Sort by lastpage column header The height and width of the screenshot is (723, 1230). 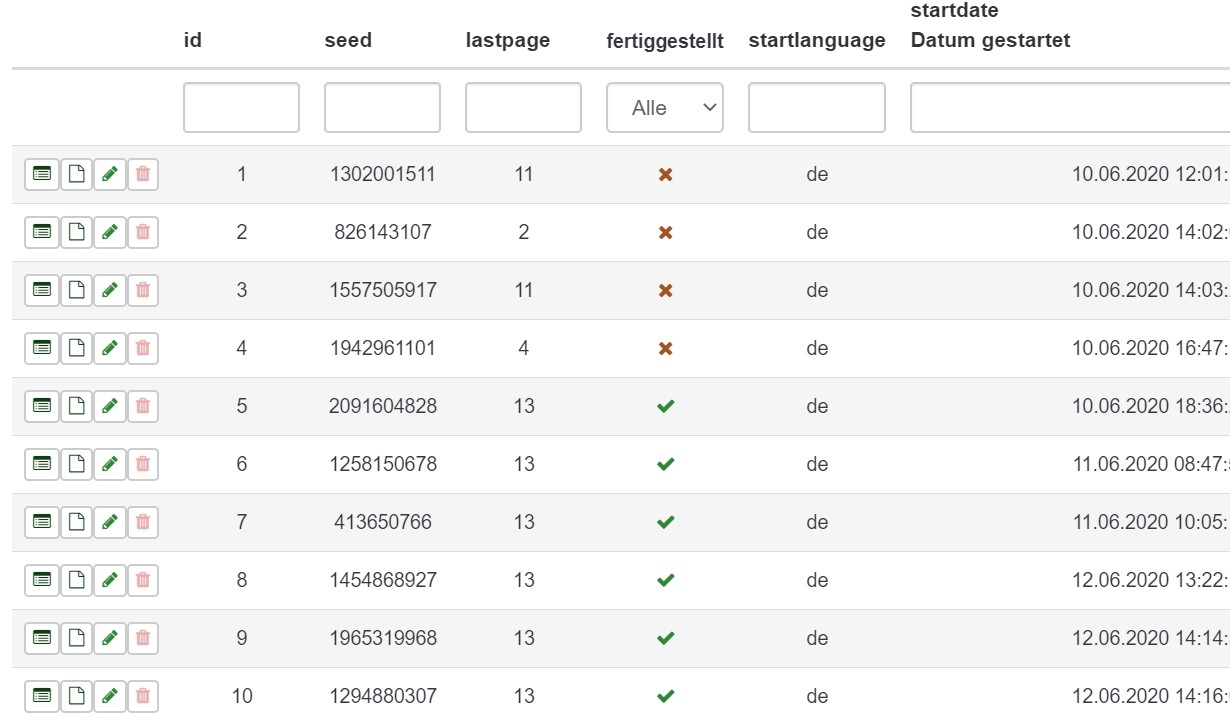(x=508, y=41)
